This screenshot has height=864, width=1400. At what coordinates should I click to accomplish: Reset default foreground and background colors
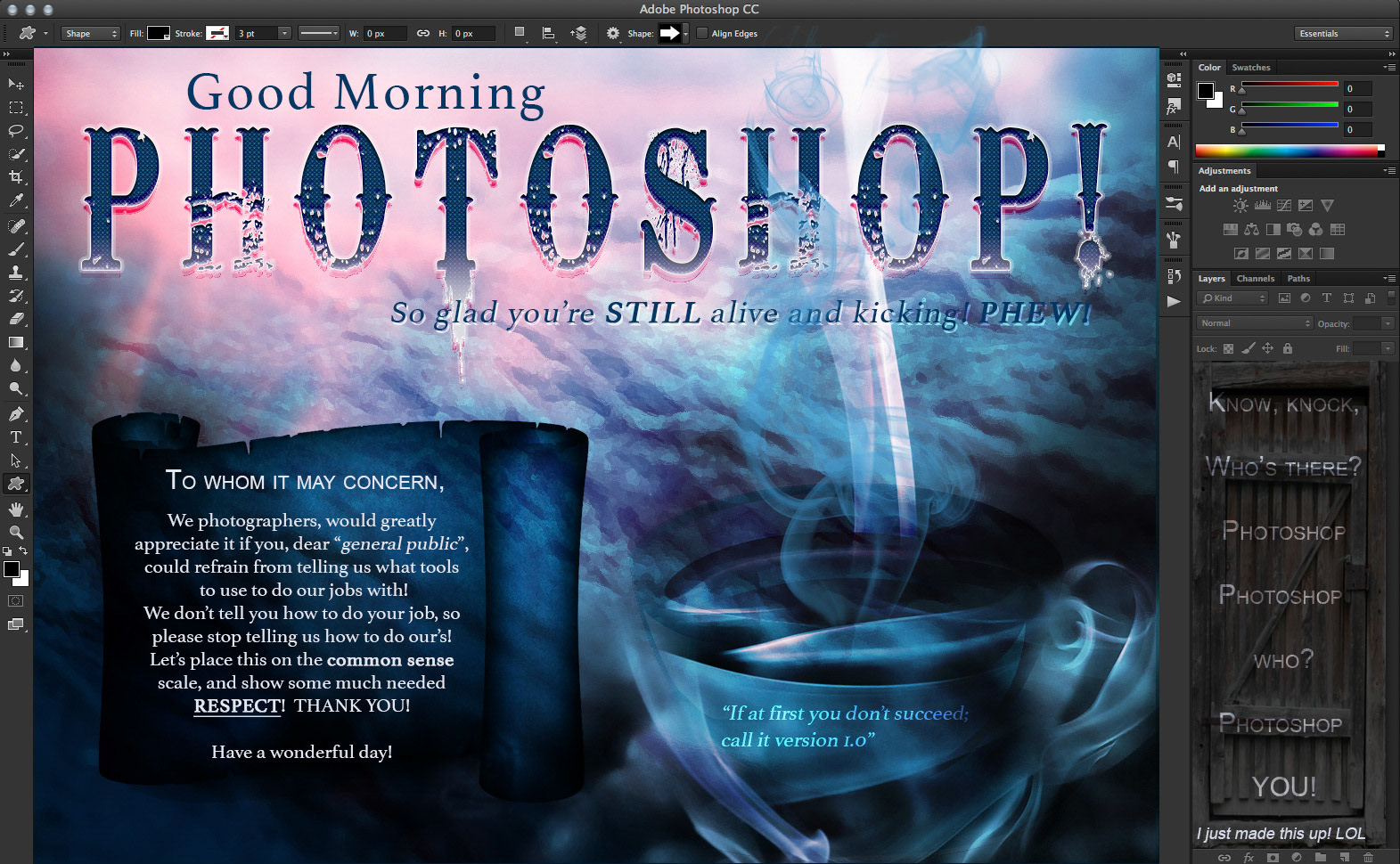pyautogui.click(x=7, y=551)
